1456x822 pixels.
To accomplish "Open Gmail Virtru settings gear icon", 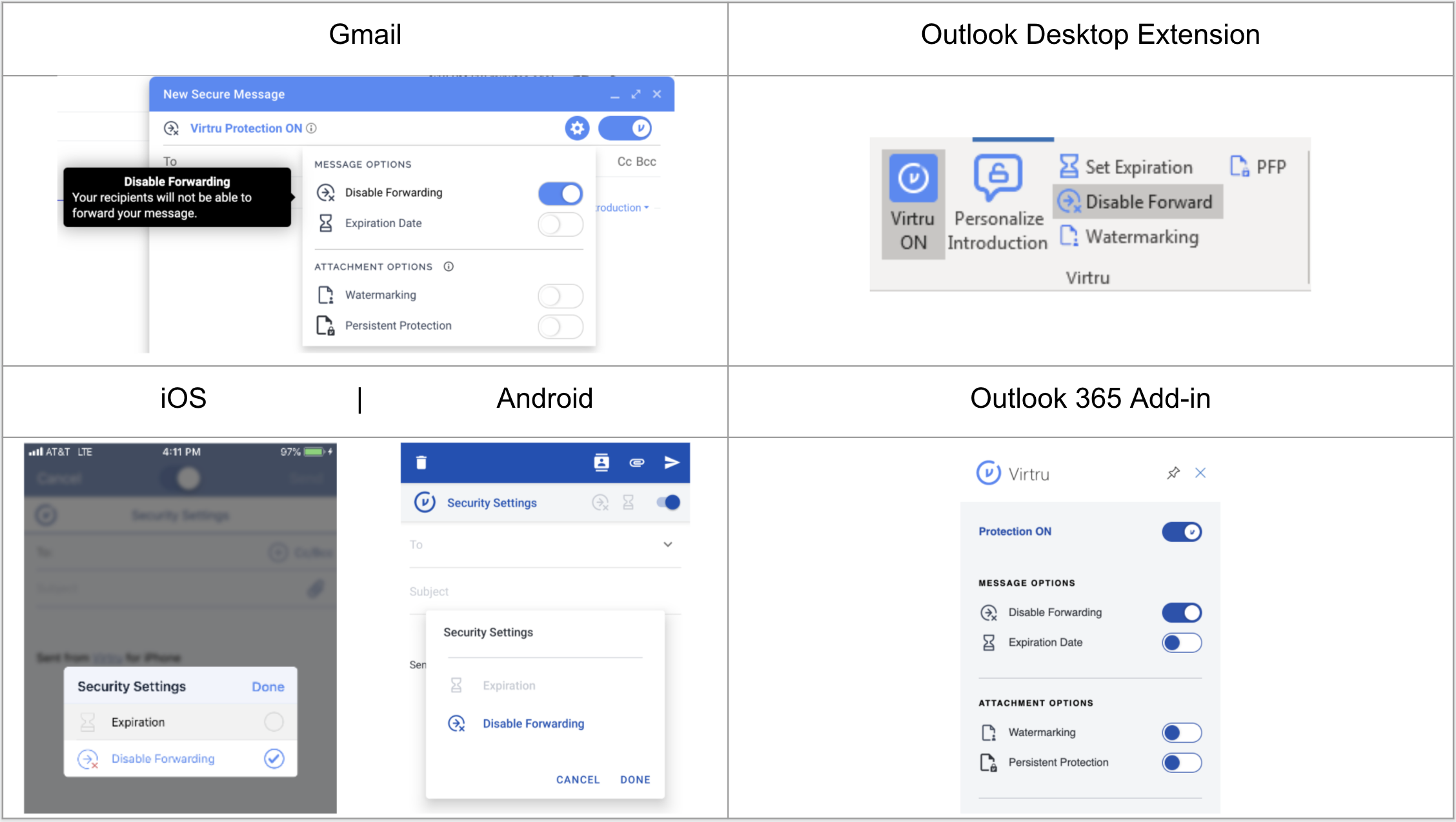I will point(577,128).
